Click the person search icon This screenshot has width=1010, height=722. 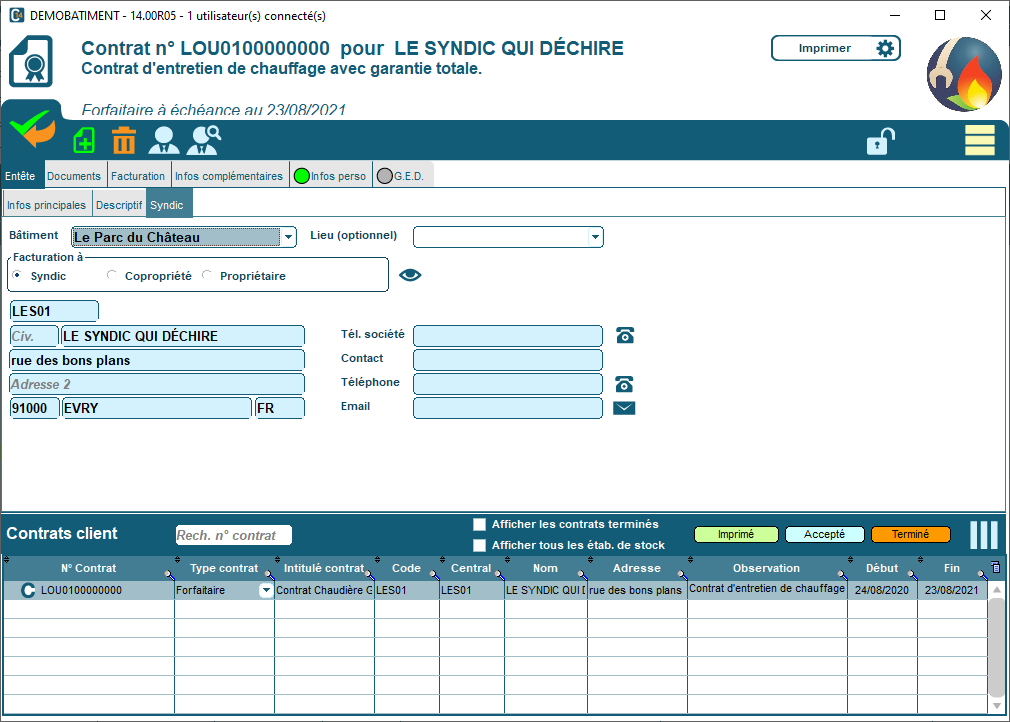click(204, 140)
